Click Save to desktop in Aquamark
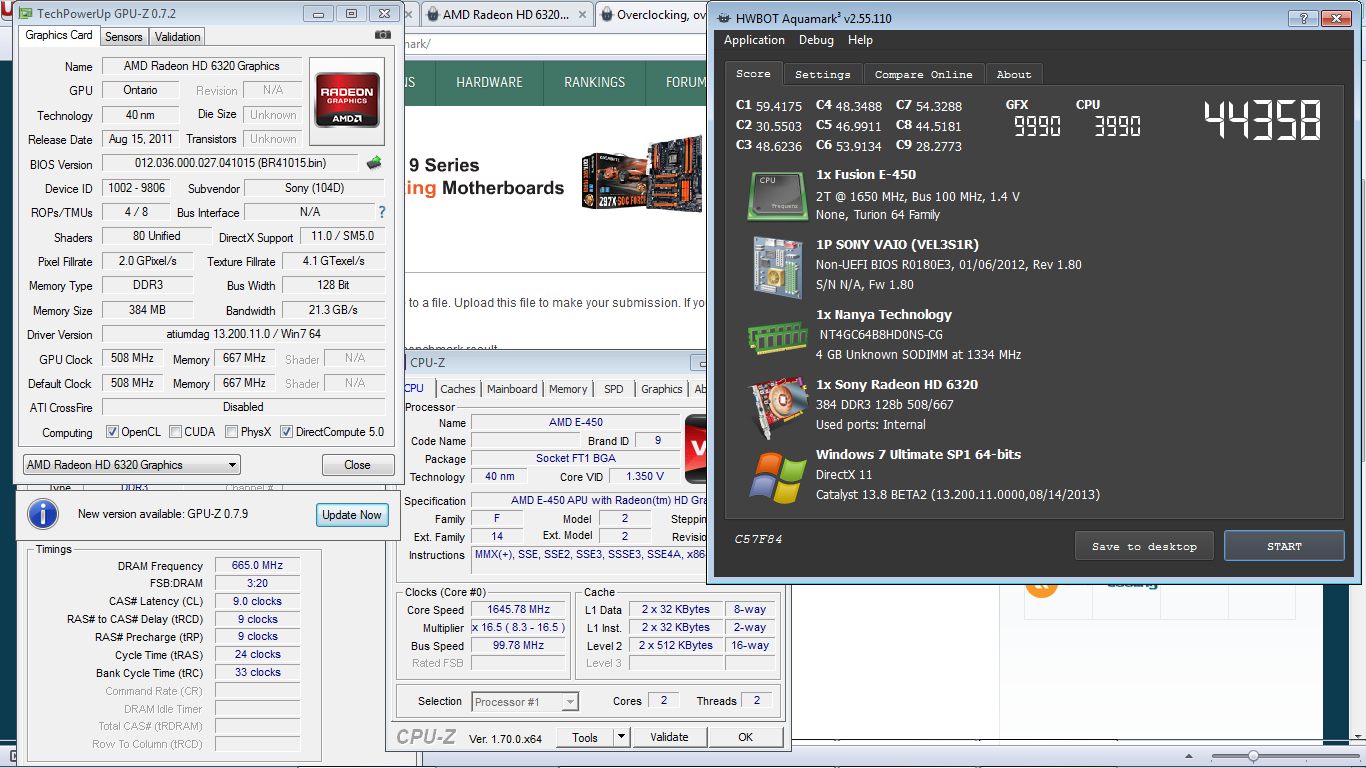The height and width of the screenshot is (768, 1366). click(1144, 546)
